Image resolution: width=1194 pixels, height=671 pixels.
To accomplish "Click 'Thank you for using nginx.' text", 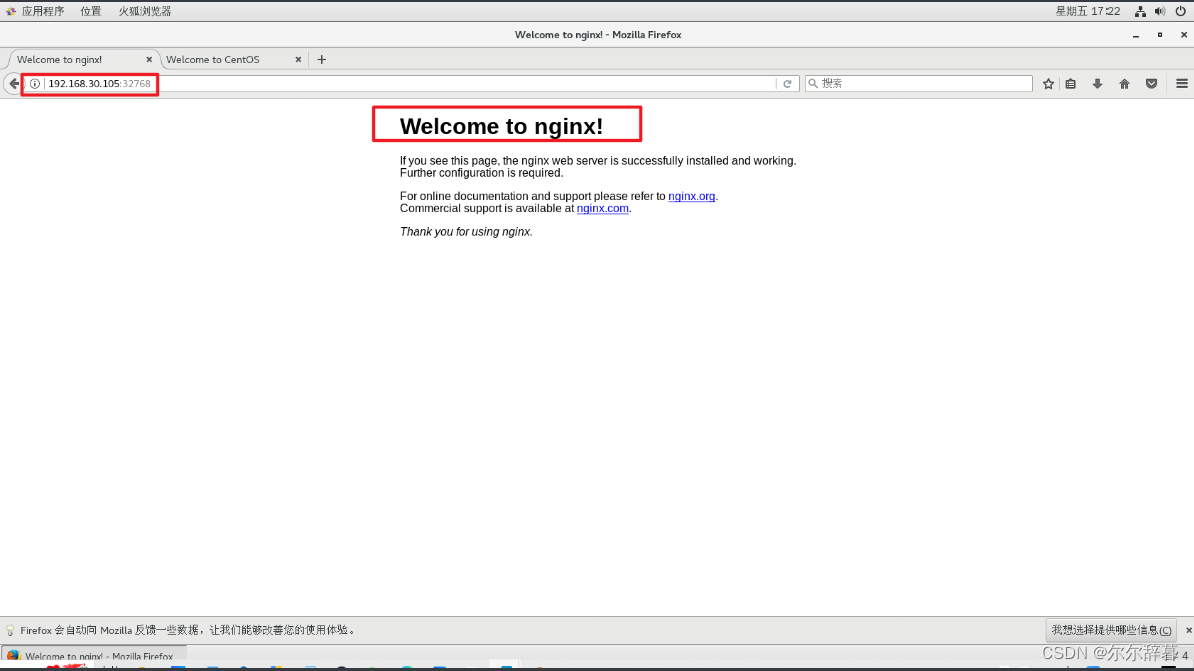I will click(466, 232).
